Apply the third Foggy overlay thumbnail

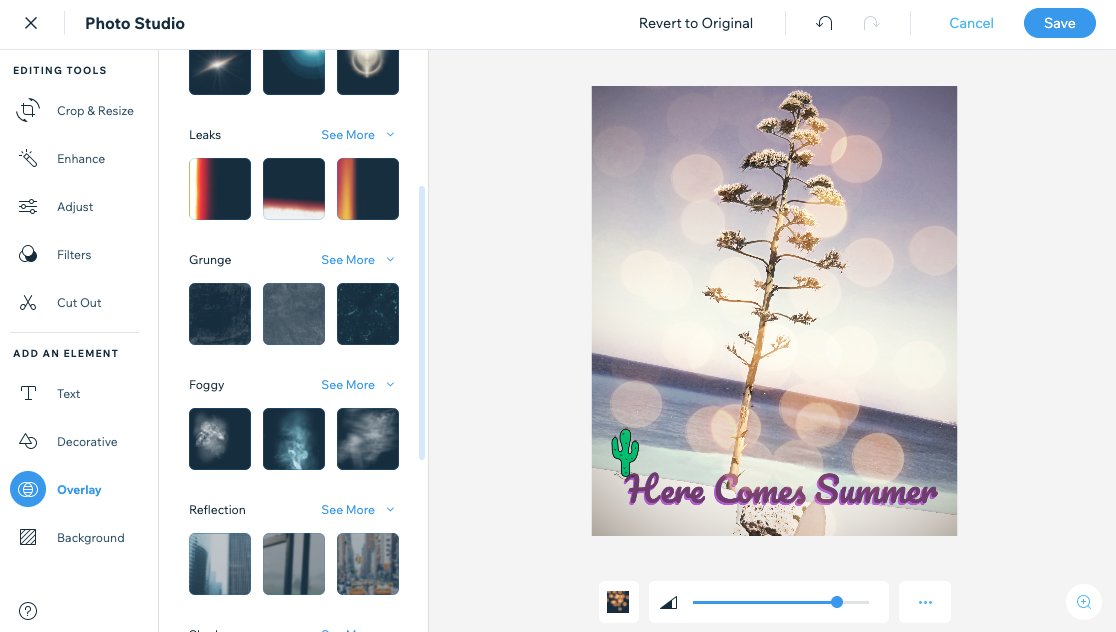point(368,438)
